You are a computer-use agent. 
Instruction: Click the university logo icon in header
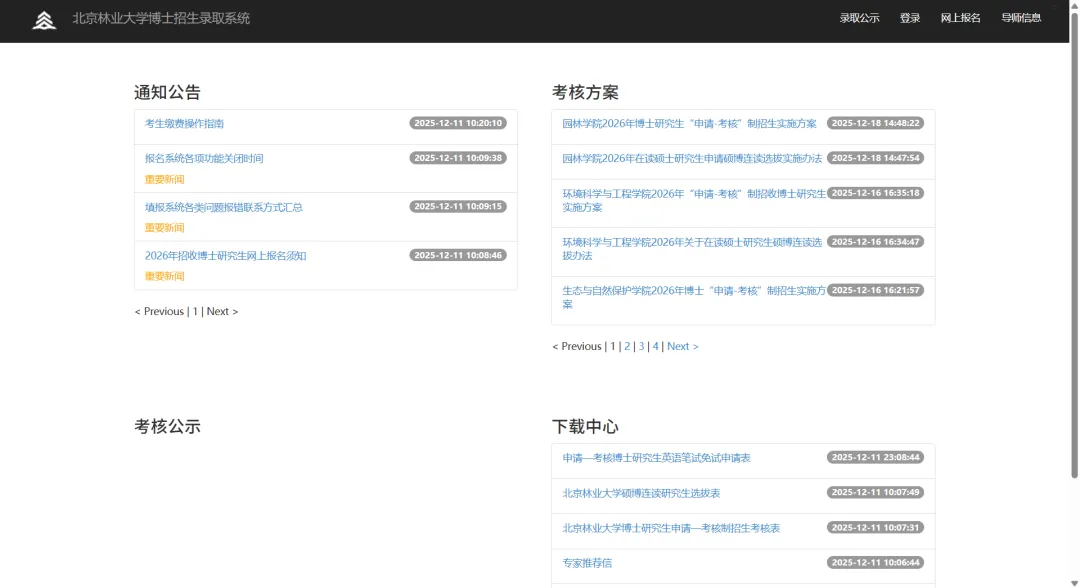(x=44, y=21)
